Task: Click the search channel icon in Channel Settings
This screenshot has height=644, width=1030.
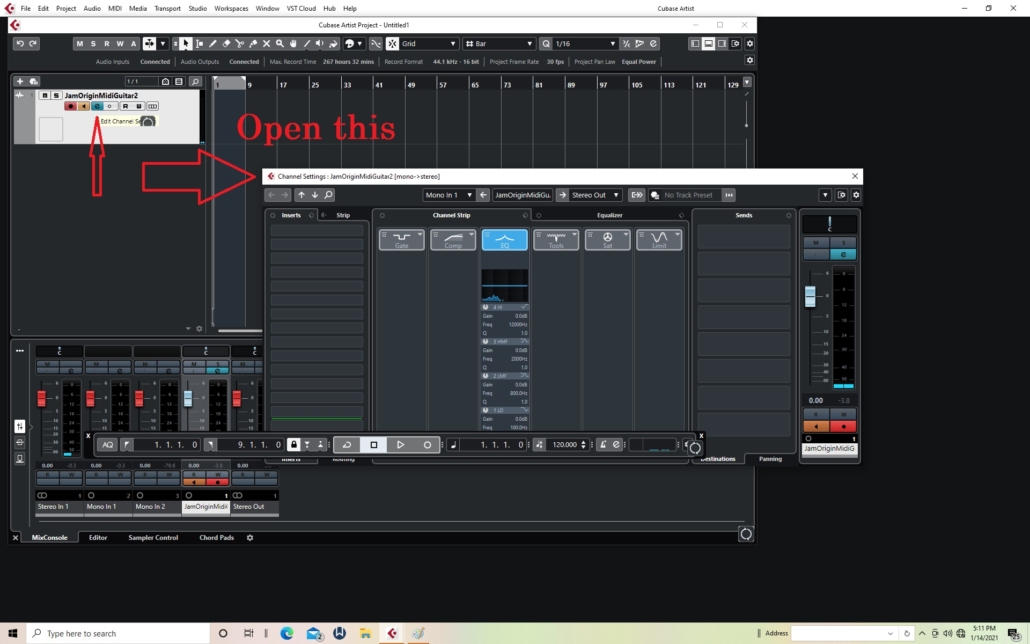Action: click(328, 195)
